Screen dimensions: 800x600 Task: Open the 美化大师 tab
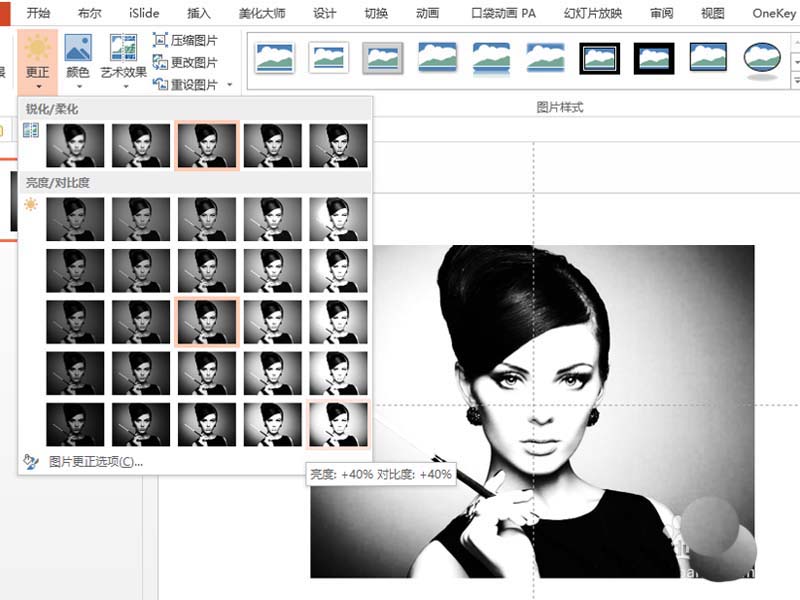click(262, 13)
